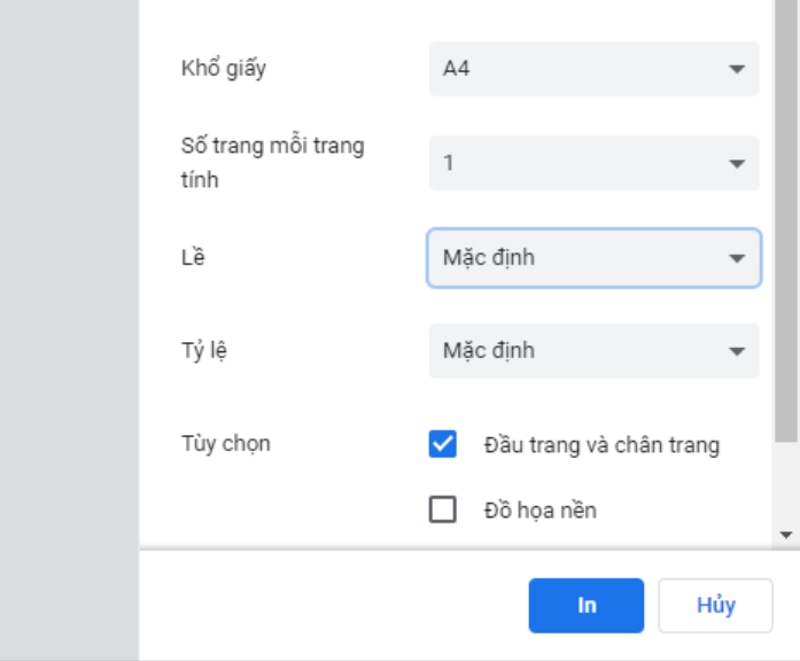Click the settings panel vertical scrollbar thumb
This screenshot has width=800, height=661.
(786, 220)
